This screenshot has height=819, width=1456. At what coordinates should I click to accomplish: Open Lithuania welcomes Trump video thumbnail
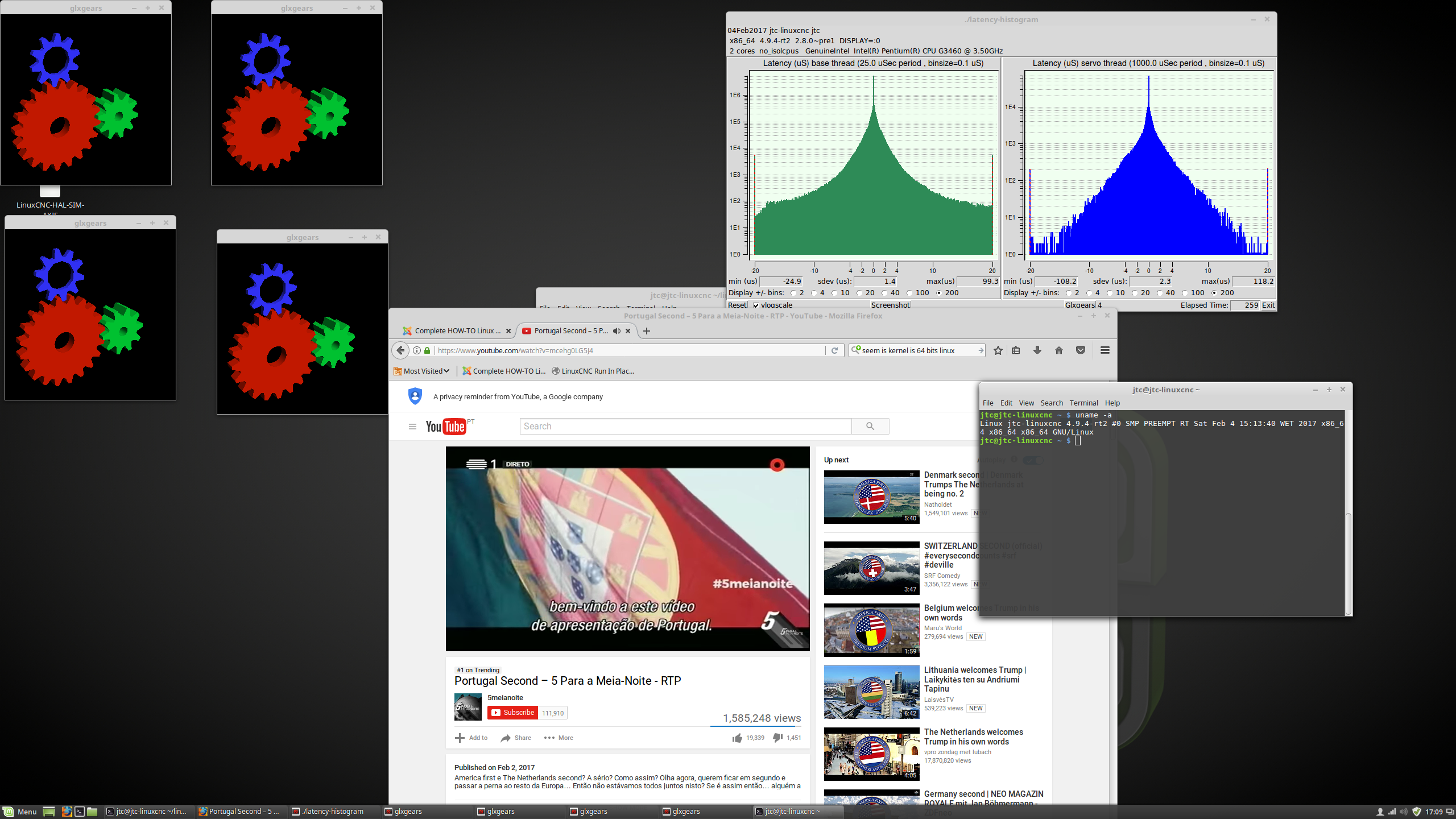[871, 692]
